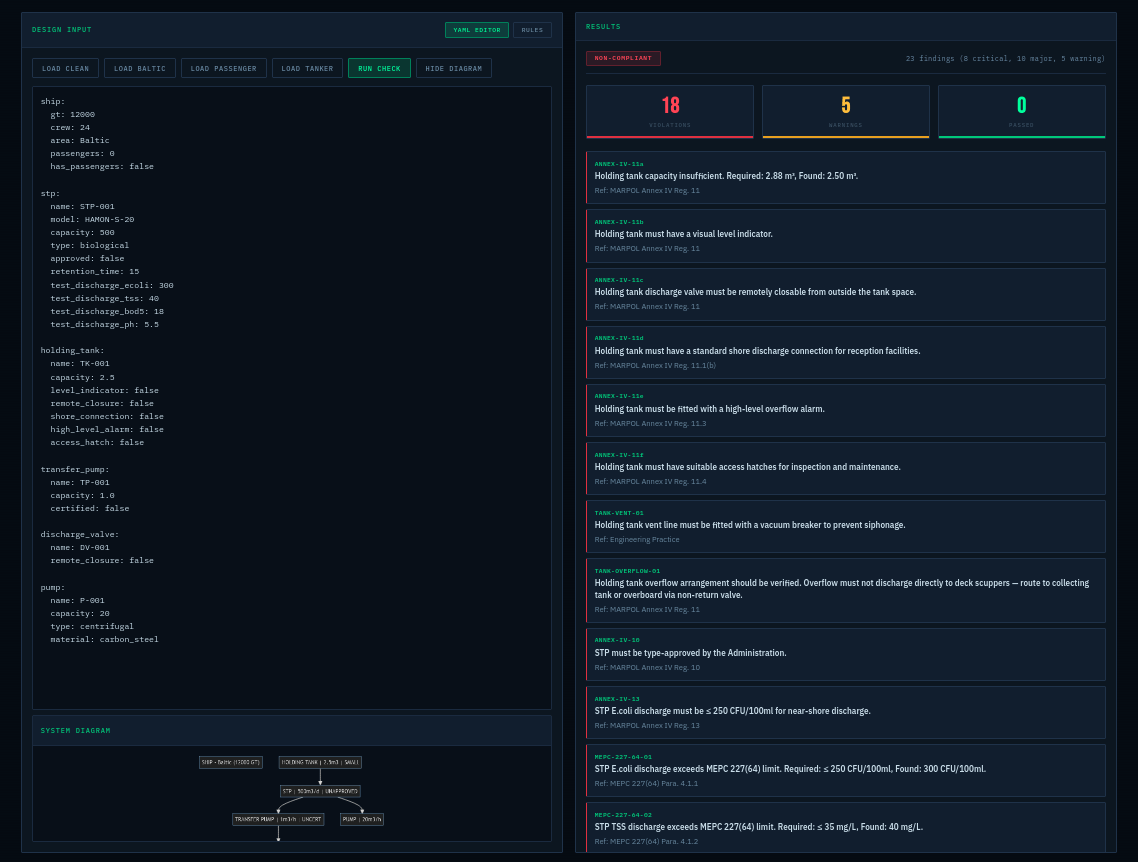Click the 'name: DV-001' line
The image size is (1138, 862).
coord(80,548)
